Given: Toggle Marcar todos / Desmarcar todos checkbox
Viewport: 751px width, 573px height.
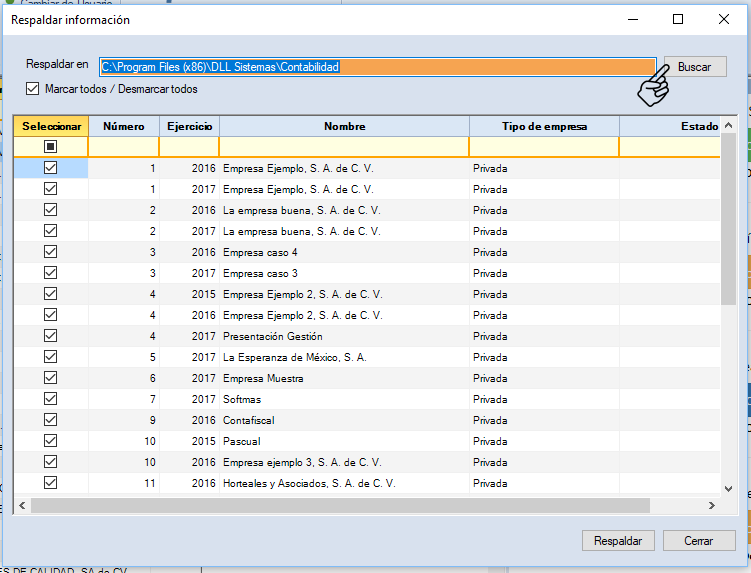Looking at the screenshot, I should (x=33, y=89).
